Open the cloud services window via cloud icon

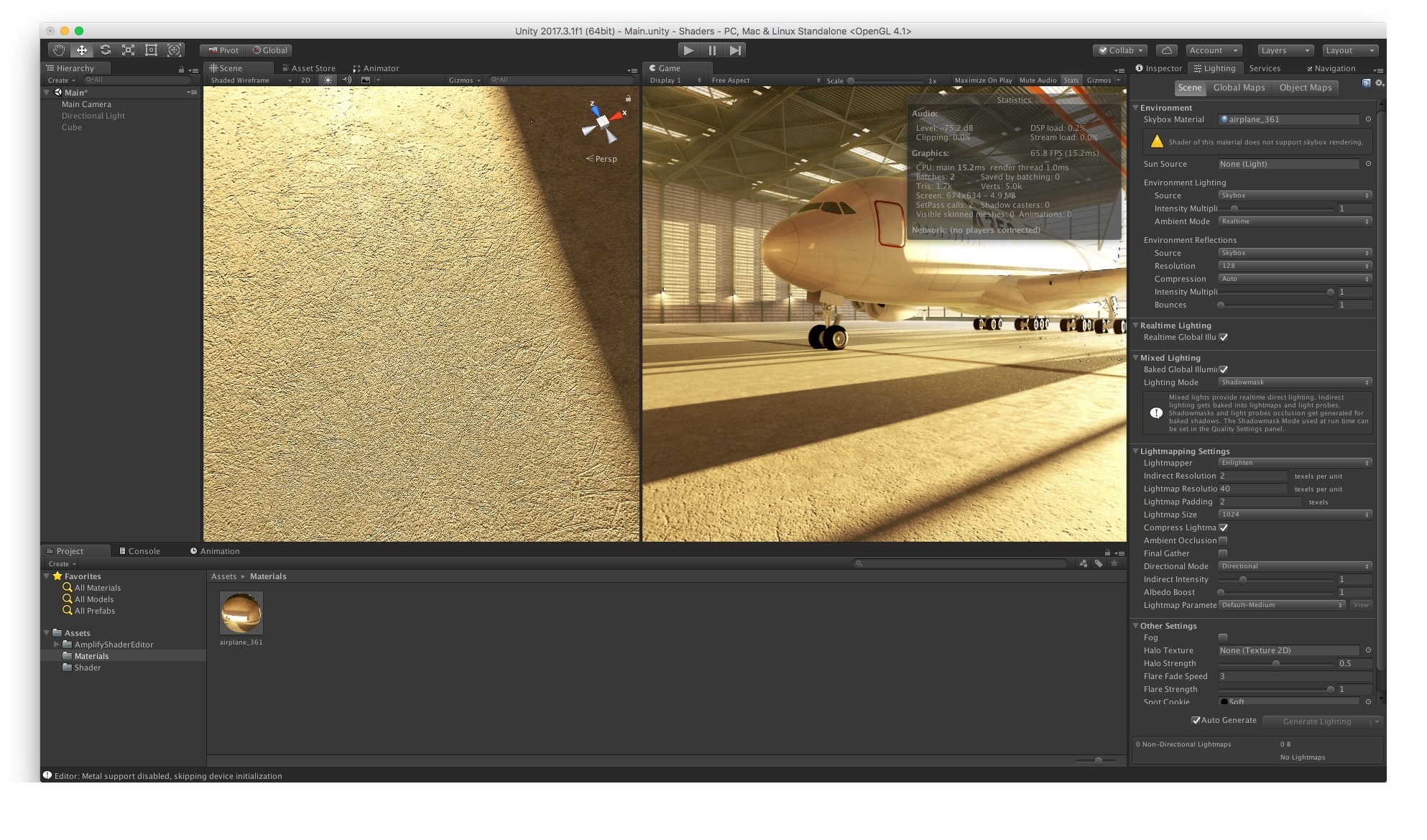click(x=1168, y=50)
